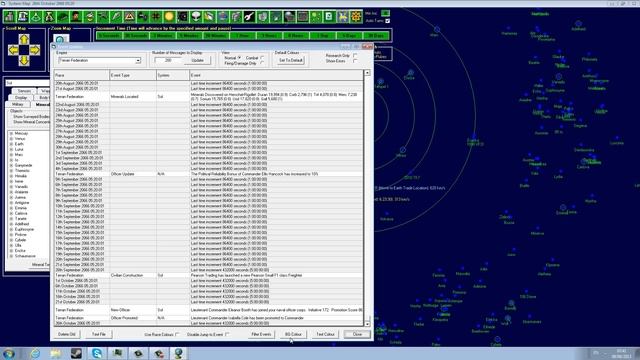Open Steam from the taskbar

coord(76,353)
